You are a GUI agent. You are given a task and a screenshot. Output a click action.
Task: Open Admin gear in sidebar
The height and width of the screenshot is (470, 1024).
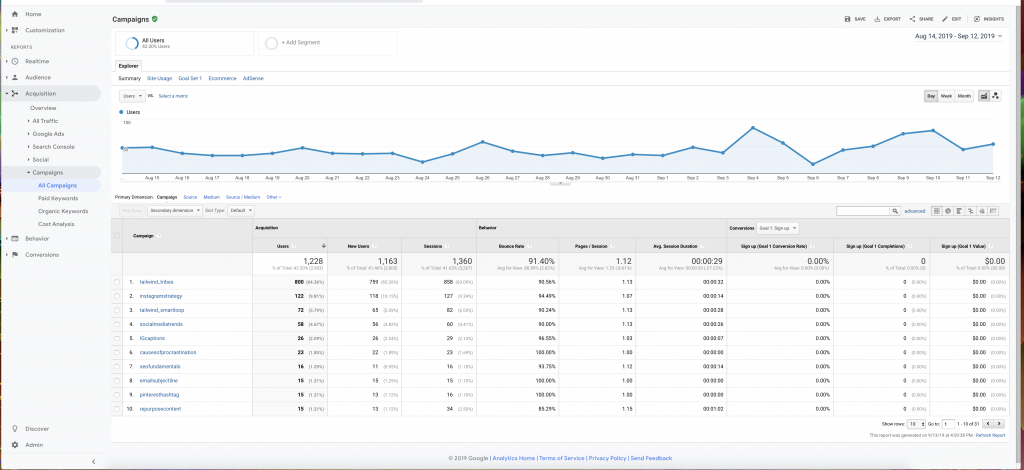click(x=14, y=445)
